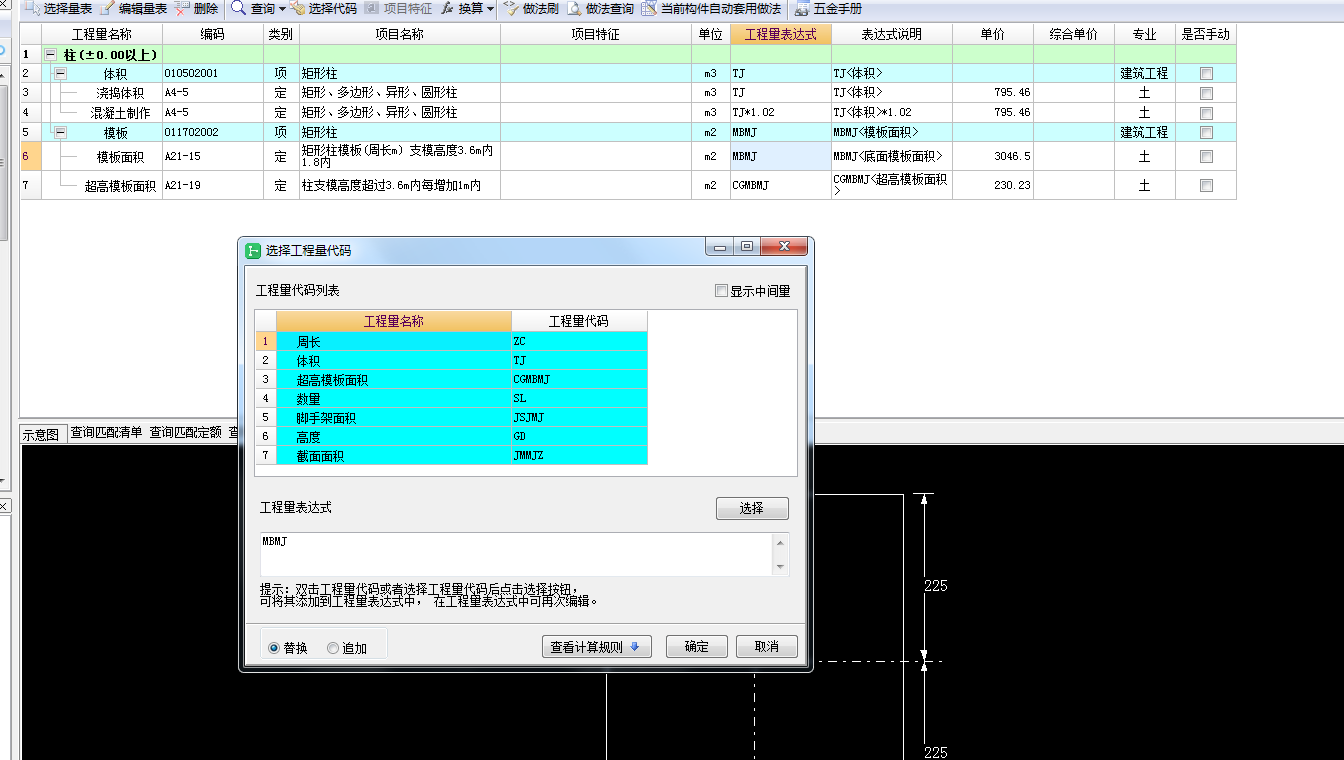Screen dimensions: 1344x760
Task: Click the 取消 cancel button
Action: 766,647
